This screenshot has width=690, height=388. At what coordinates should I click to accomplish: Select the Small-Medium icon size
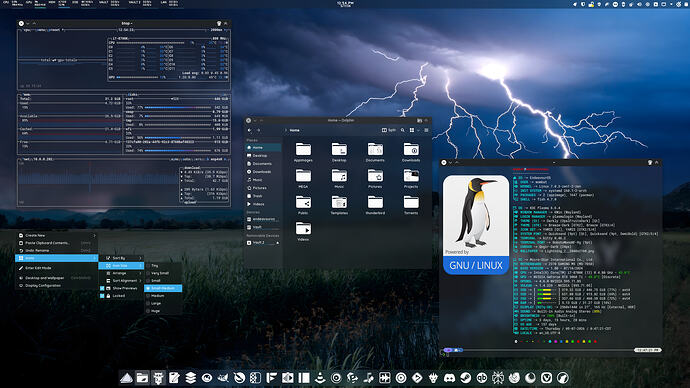pos(163,288)
